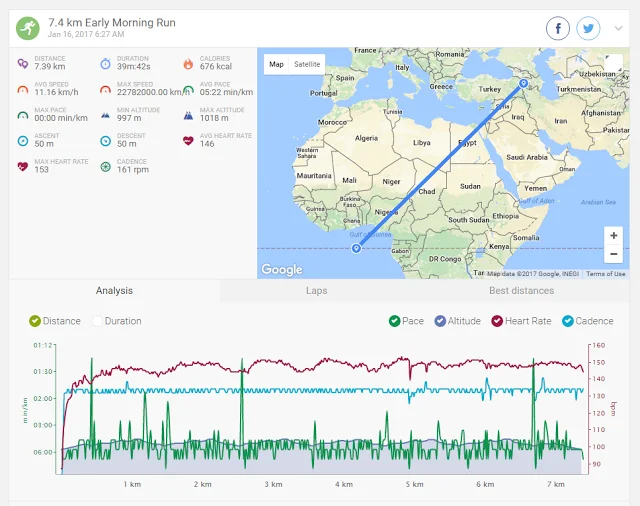Click the duration stopwatch icon
640x506 pixels.
[106, 64]
